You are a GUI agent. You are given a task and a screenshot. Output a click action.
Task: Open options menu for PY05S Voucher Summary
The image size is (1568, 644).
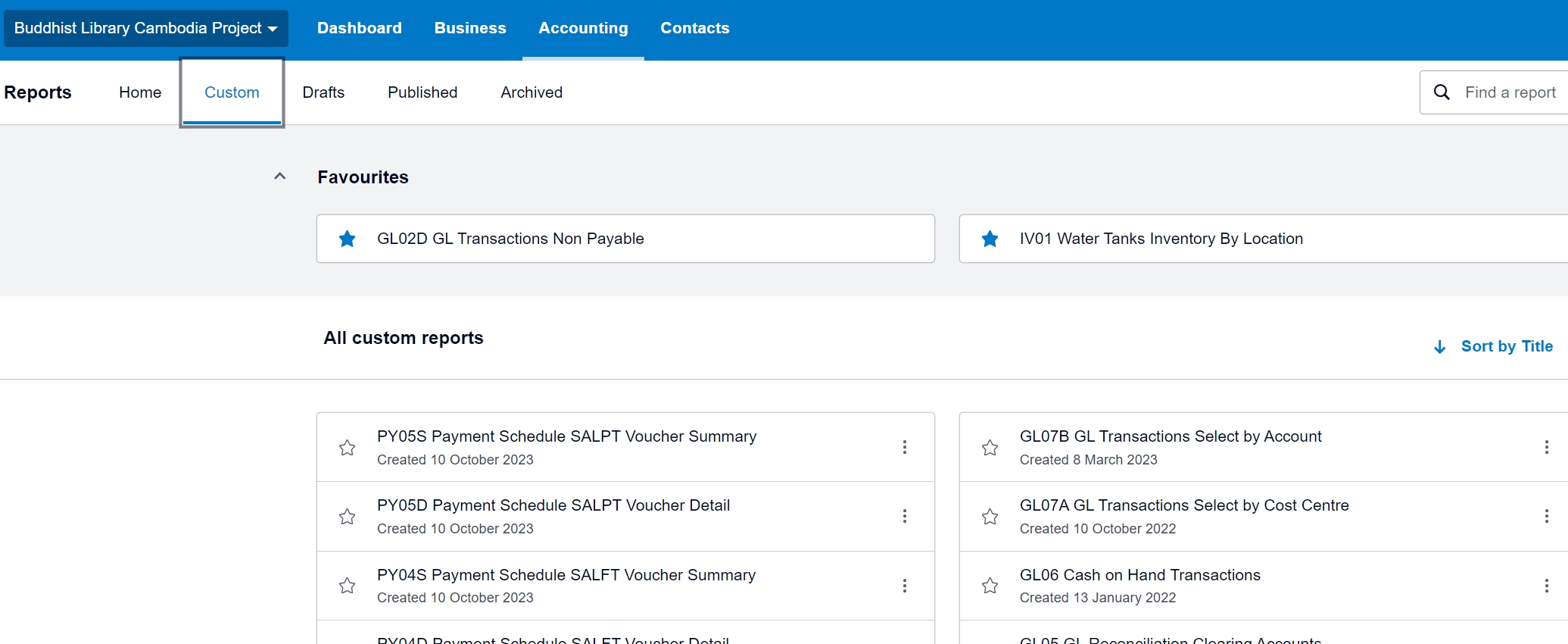point(904,447)
